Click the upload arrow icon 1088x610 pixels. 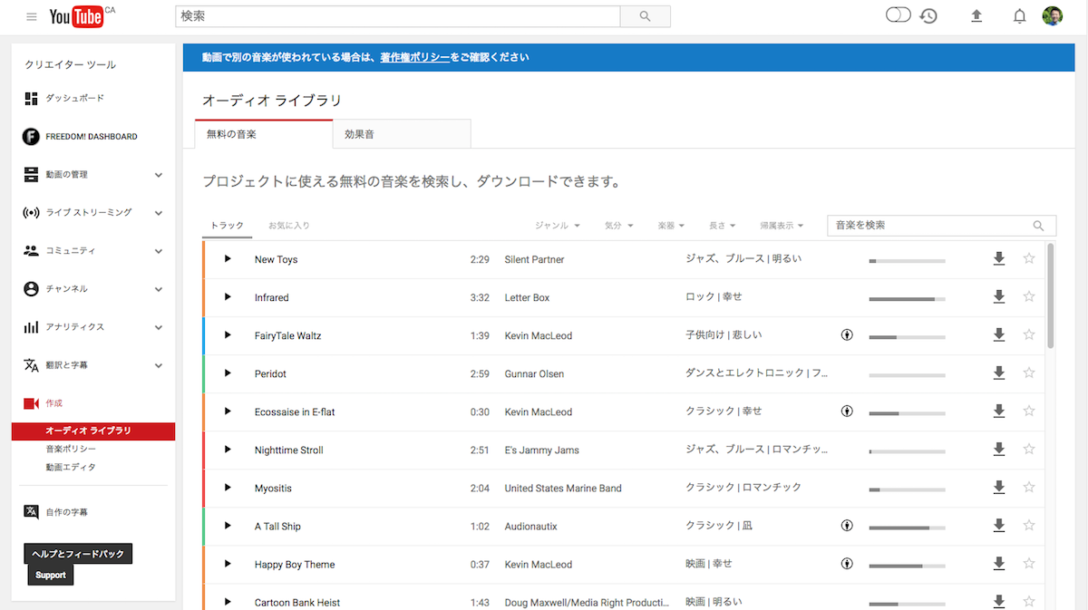(976, 15)
